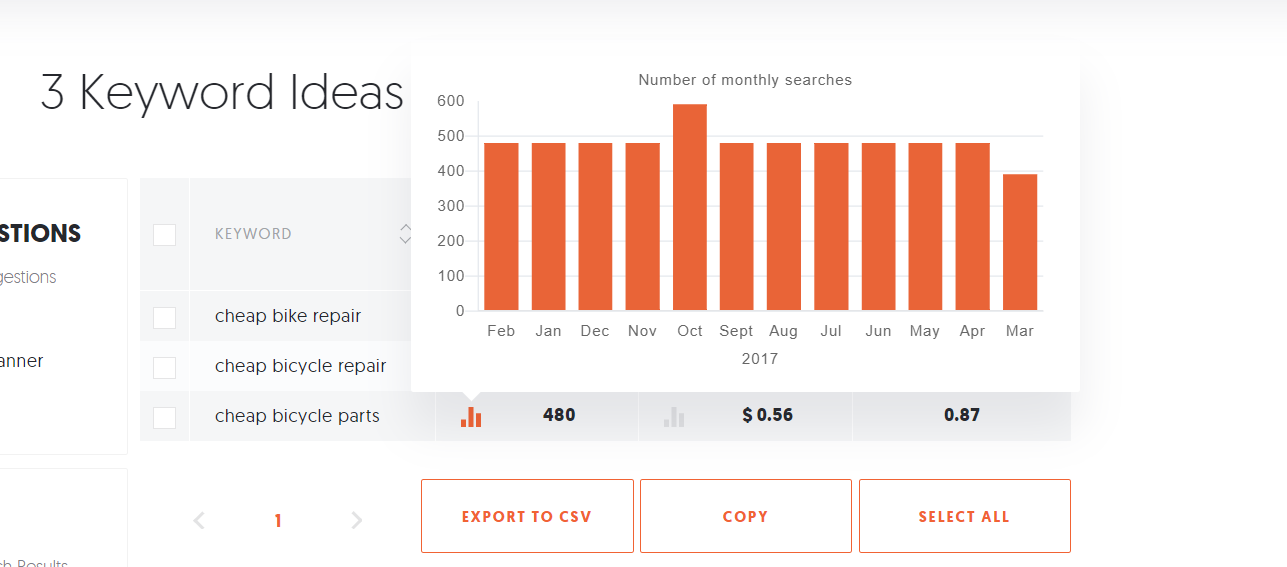
Task: Sort the Keyword column
Action: point(405,234)
